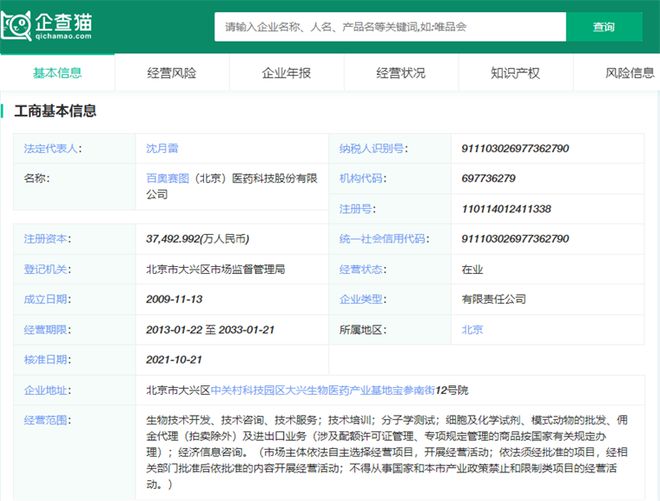Click the 经营范围 label

pyautogui.click(x=47, y=420)
